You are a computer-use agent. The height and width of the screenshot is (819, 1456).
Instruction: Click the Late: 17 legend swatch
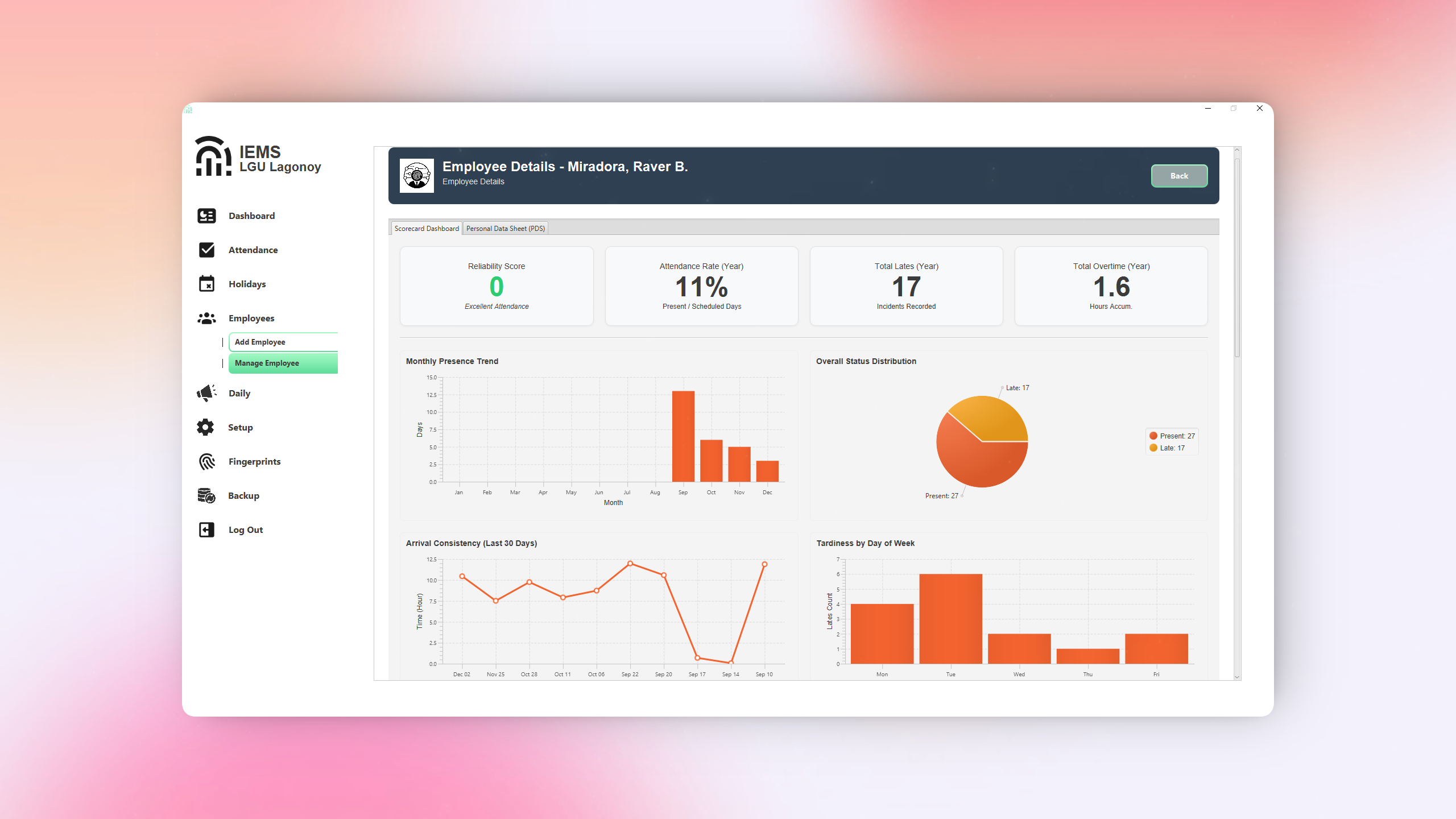point(1153,448)
